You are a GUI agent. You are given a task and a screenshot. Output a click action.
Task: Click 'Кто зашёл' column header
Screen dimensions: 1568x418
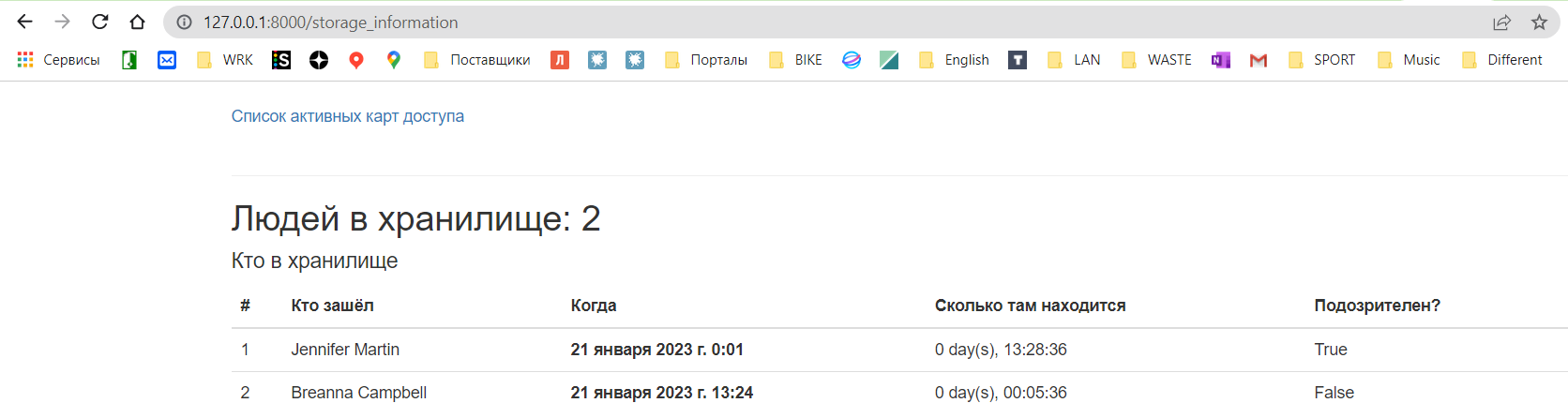(333, 306)
